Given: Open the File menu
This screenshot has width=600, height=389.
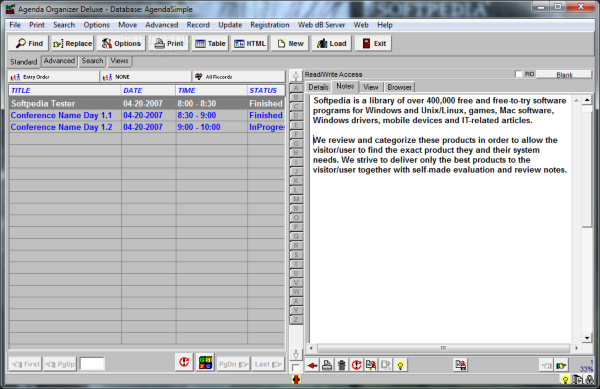Looking at the screenshot, I should (15, 25).
